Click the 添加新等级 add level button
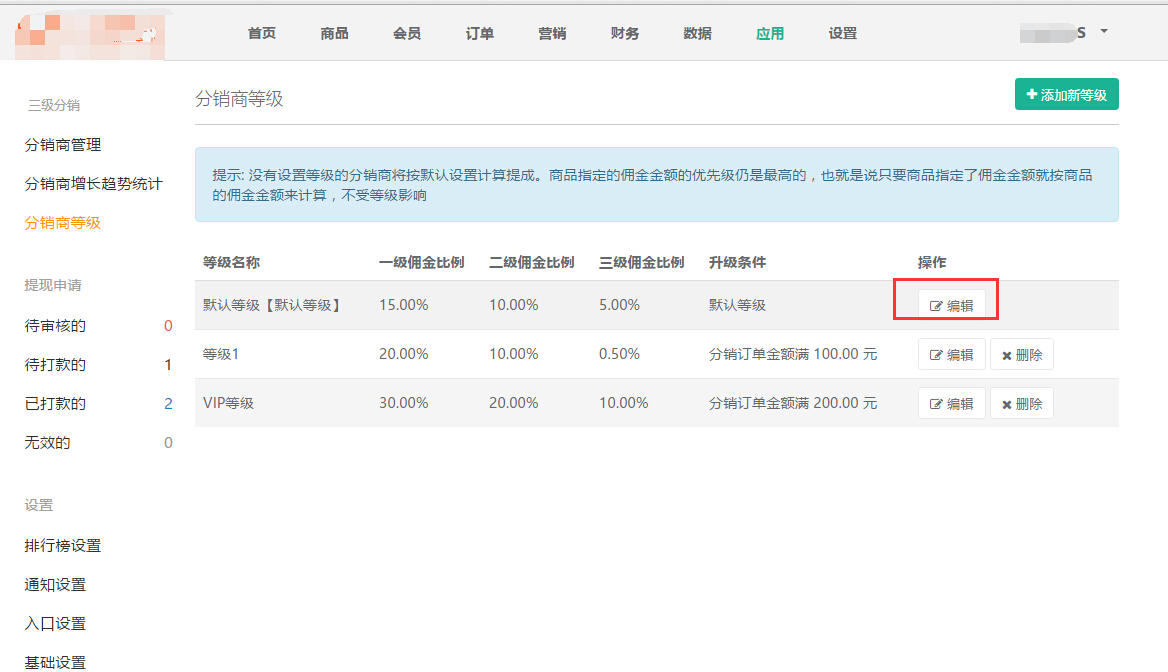 point(1066,95)
